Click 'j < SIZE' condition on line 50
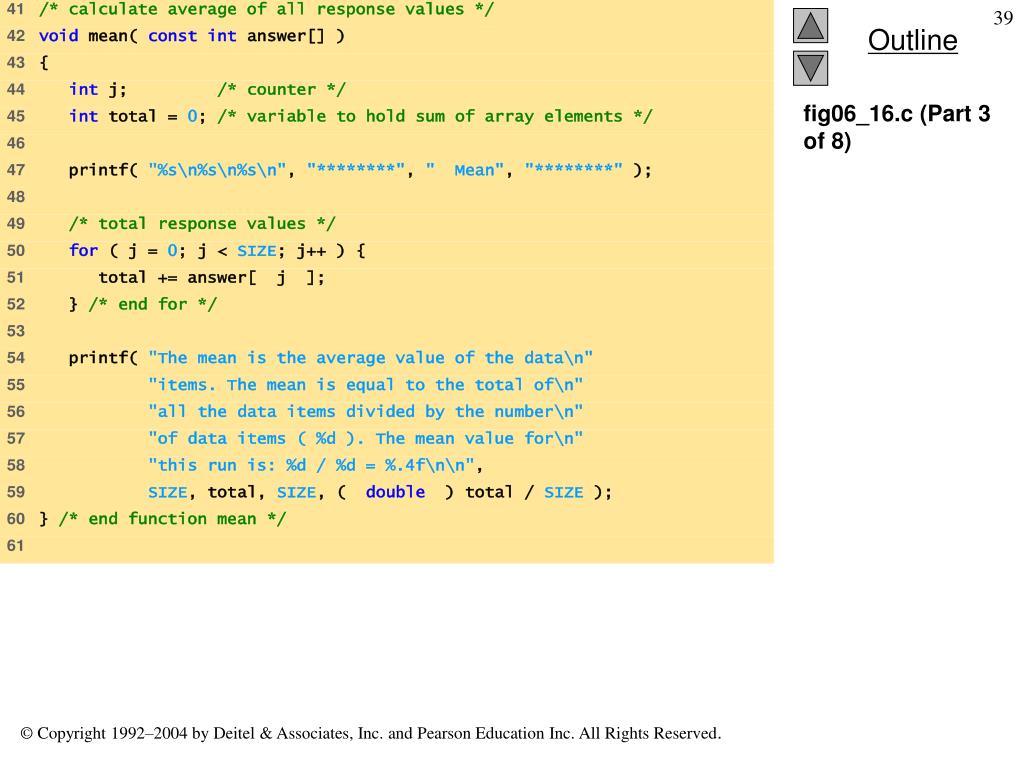This screenshot has height=768, width=1024. pos(237,251)
